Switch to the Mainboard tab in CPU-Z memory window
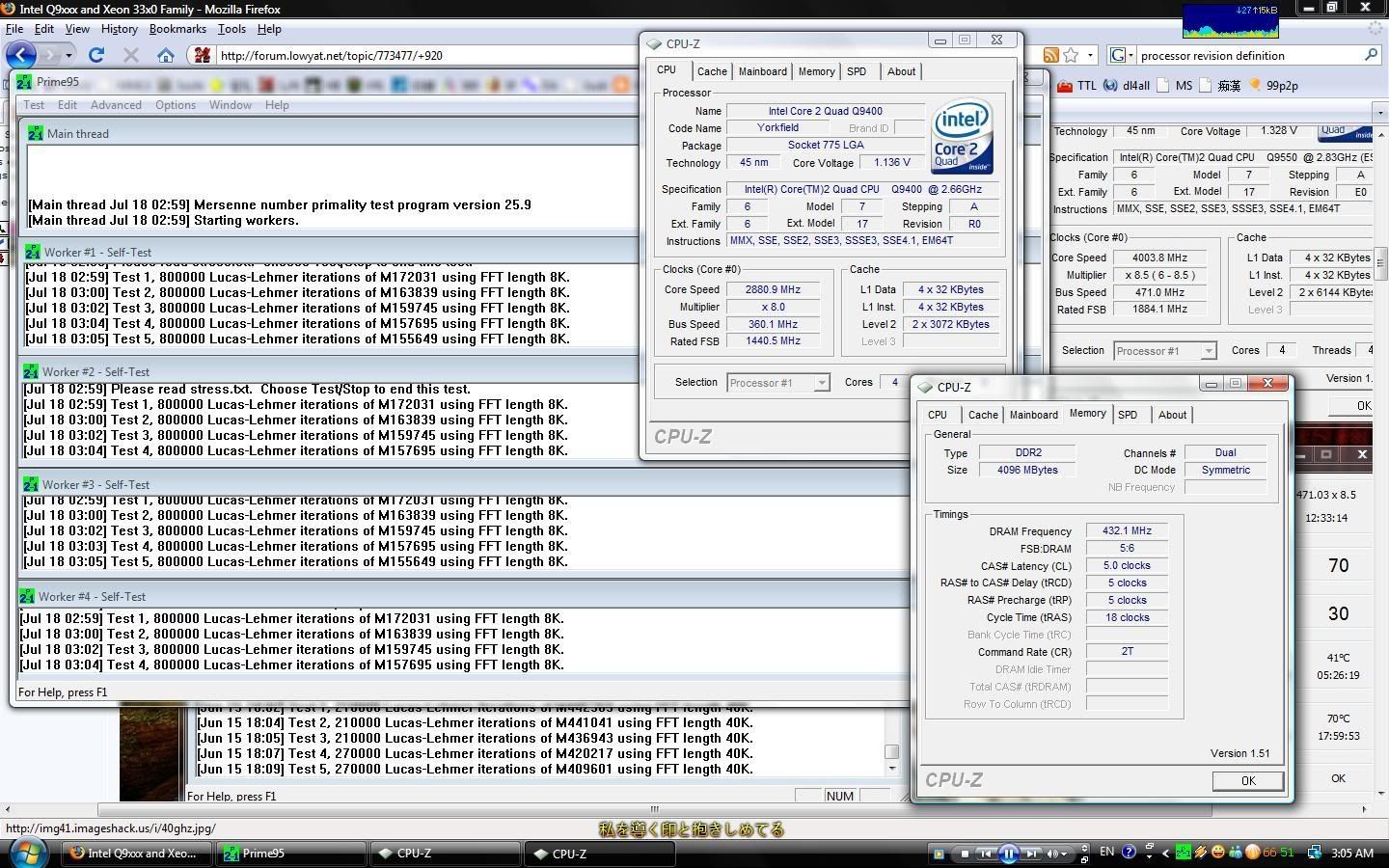 pyautogui.click(x=1033, y=415)
